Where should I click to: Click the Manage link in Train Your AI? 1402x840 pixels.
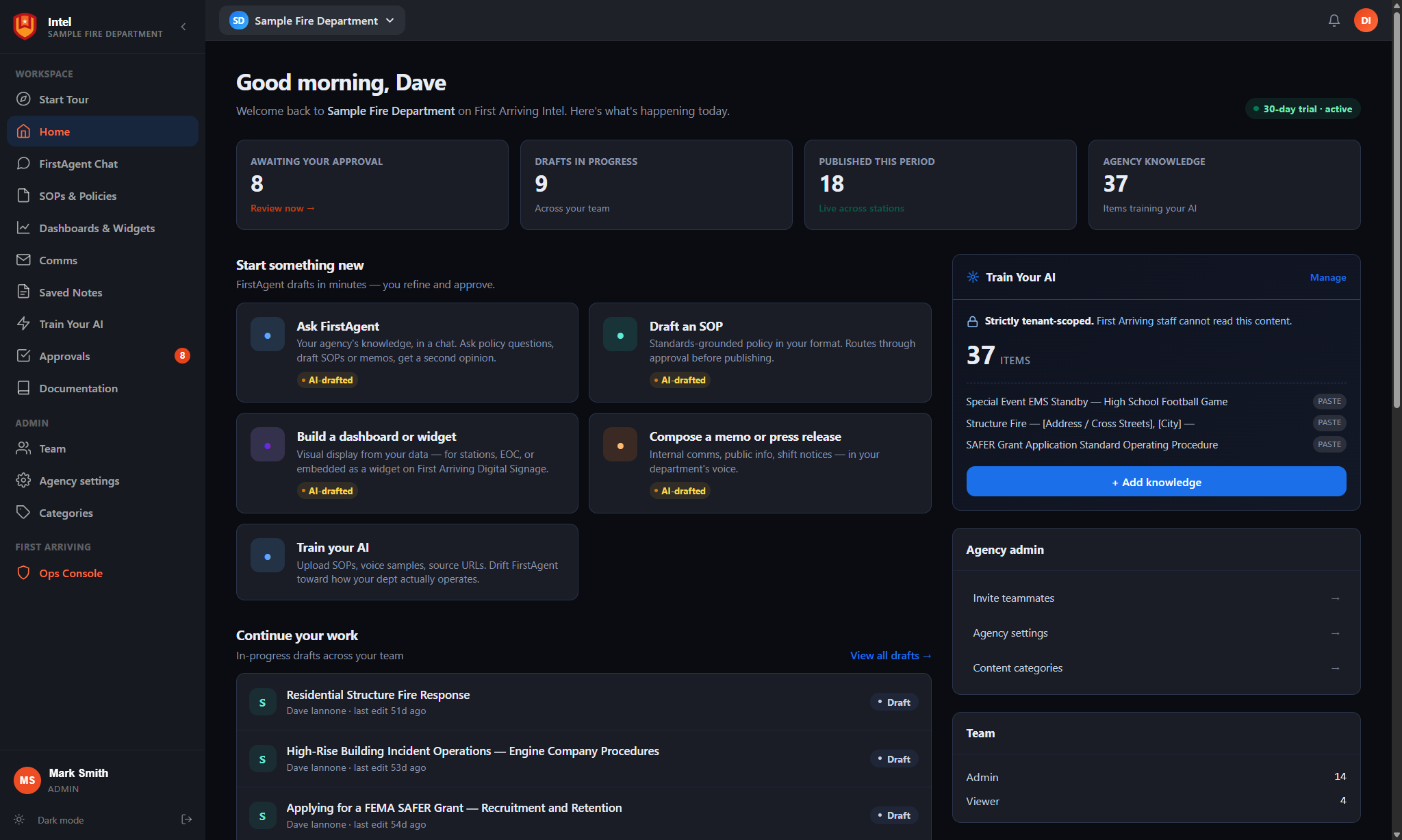point(1328,277)
